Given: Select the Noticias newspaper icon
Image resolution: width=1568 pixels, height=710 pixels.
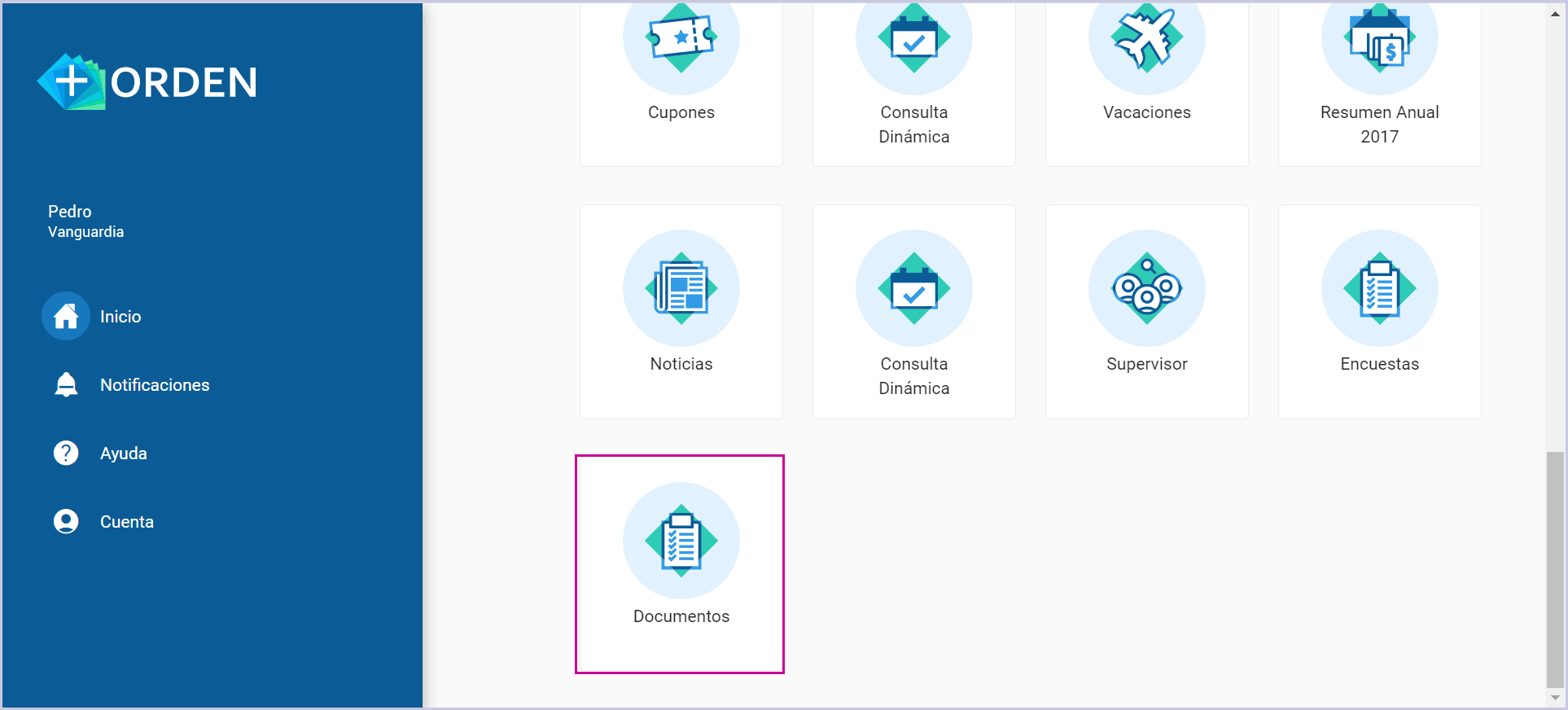Looking at the screenshot, I should tap(681, 288).
